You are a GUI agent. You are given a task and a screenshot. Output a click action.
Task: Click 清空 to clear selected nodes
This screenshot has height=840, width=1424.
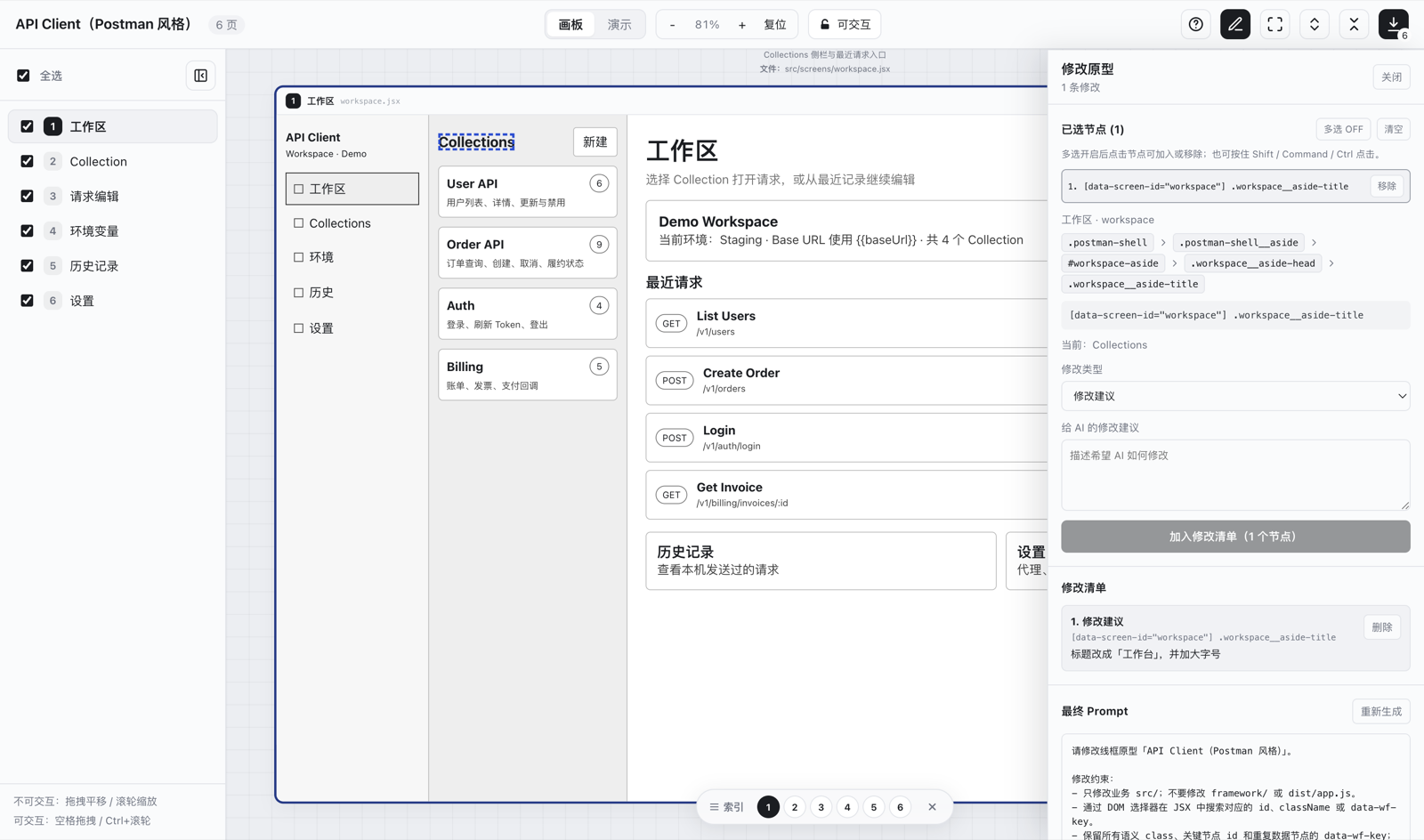[x=1393, y=129]
